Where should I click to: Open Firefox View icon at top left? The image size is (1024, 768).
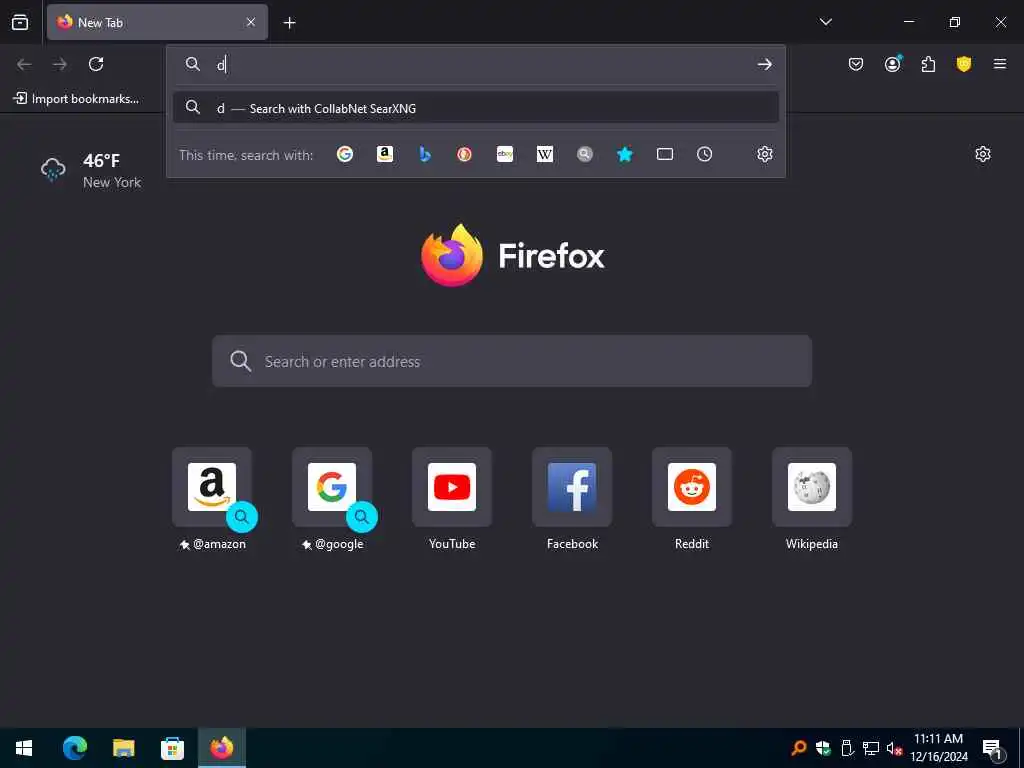[x=20, y=22]
